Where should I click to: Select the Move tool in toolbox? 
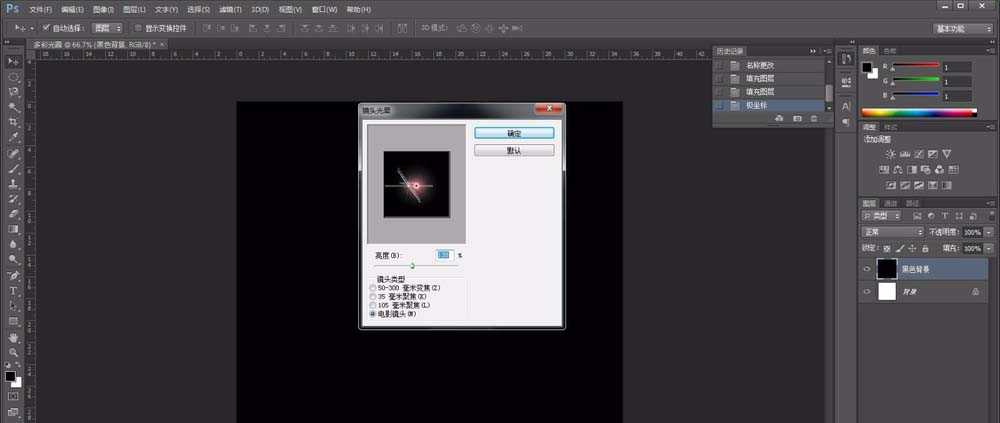pyautogui.click(x=14, y=60)
